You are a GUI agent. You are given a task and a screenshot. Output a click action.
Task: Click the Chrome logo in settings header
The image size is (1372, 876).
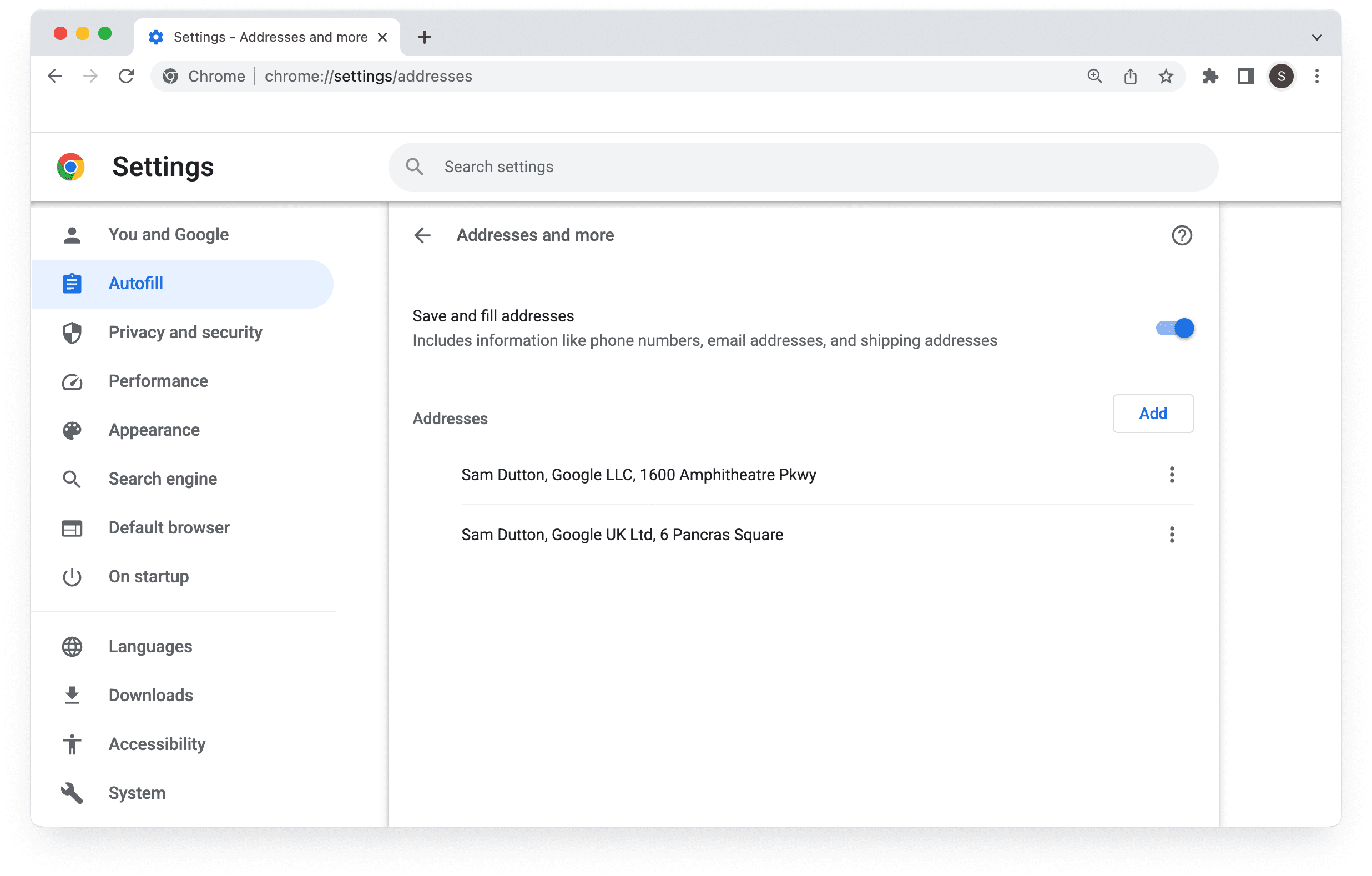click(71, 167)
